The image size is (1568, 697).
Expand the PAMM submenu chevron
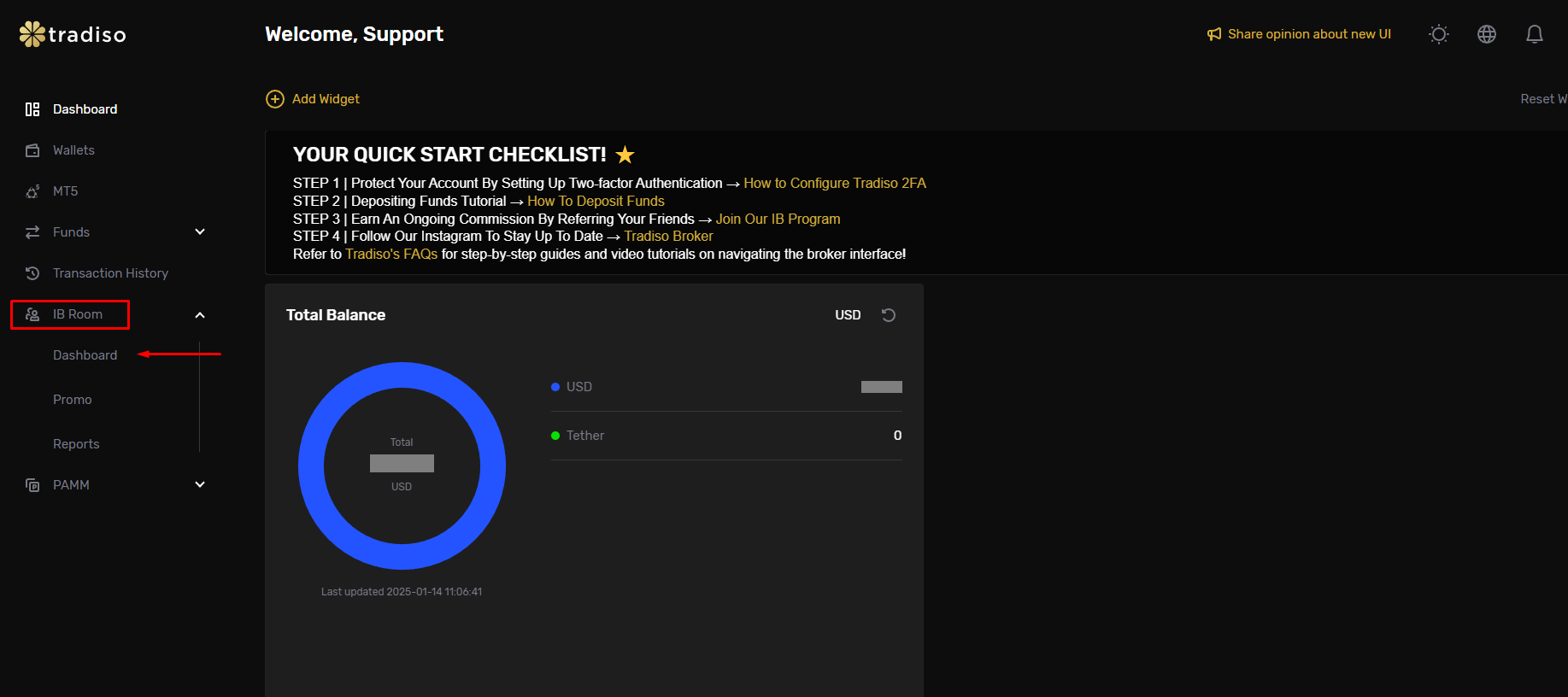point(200,484)
